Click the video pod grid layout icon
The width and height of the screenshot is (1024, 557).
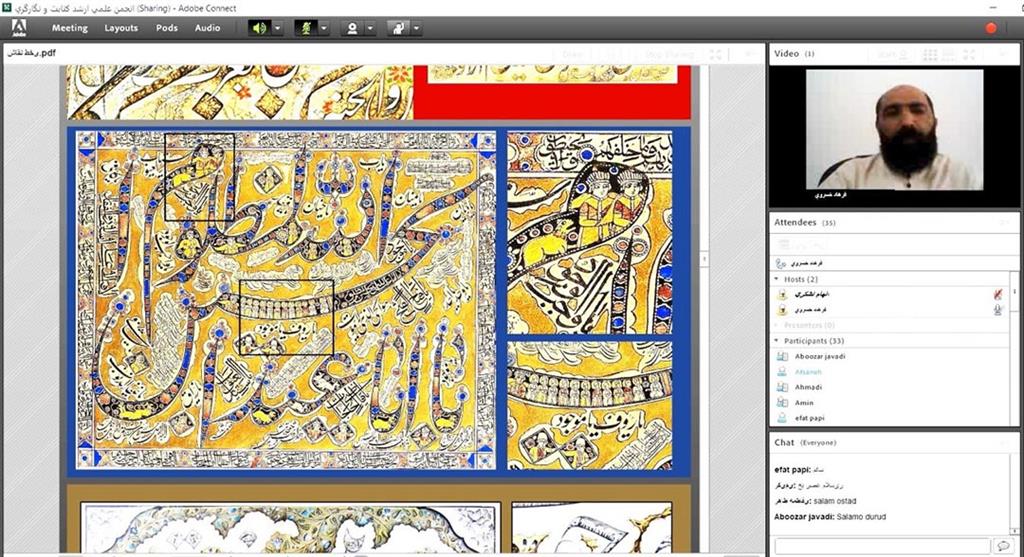tap(930, 54)
